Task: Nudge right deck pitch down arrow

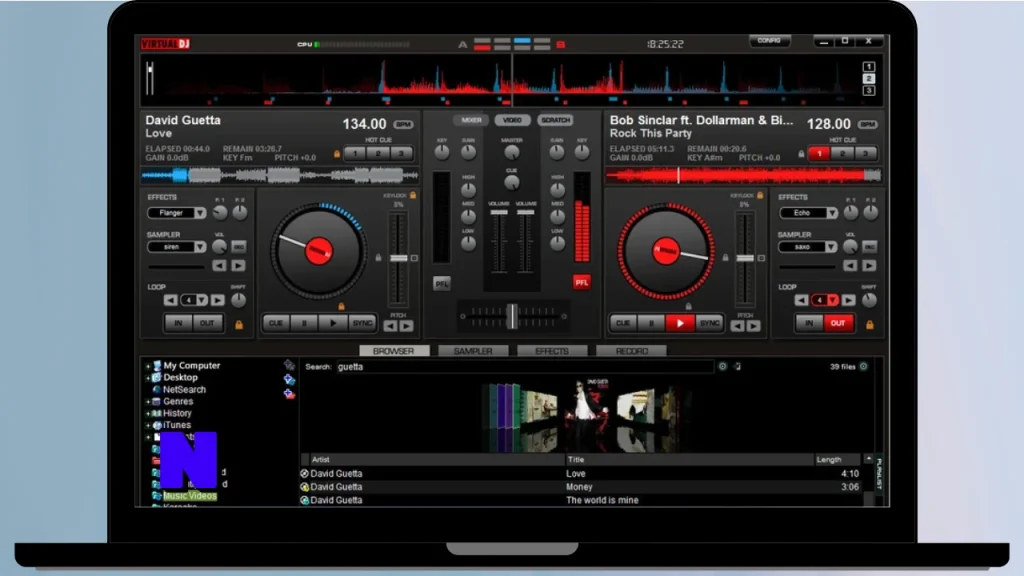Action: (x=737, y=326)
